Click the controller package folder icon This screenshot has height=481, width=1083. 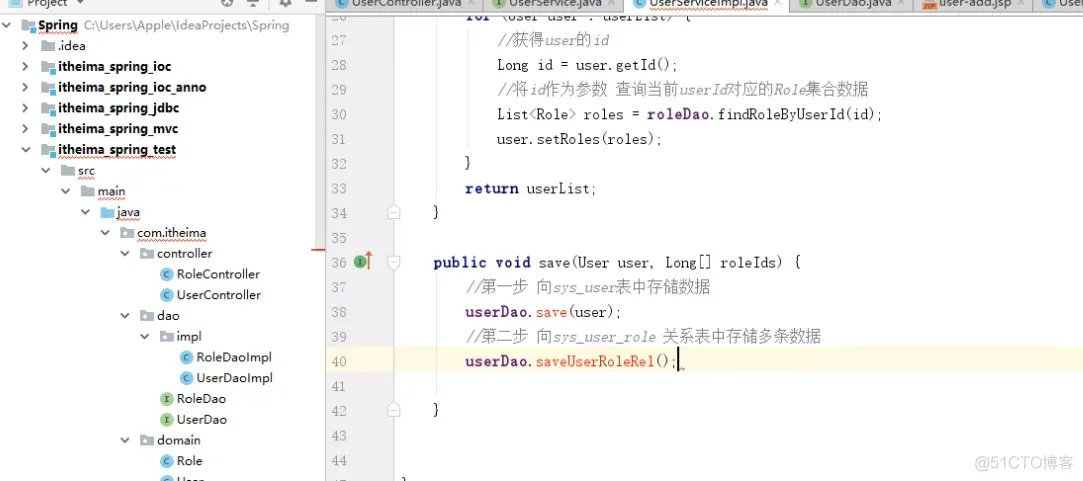(x=146, y=254)
